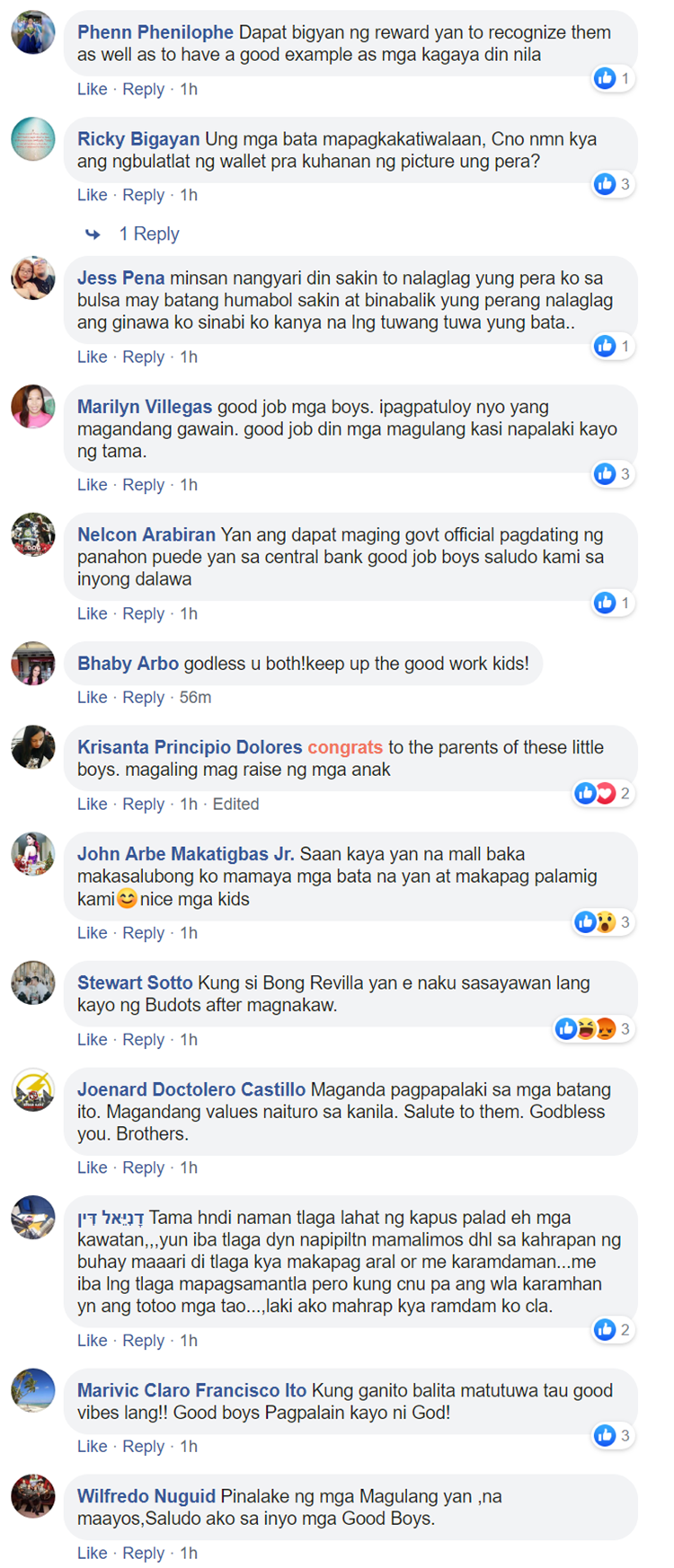
Task: Expand the 1 Reply thread
Action: (x=149, y=234)
